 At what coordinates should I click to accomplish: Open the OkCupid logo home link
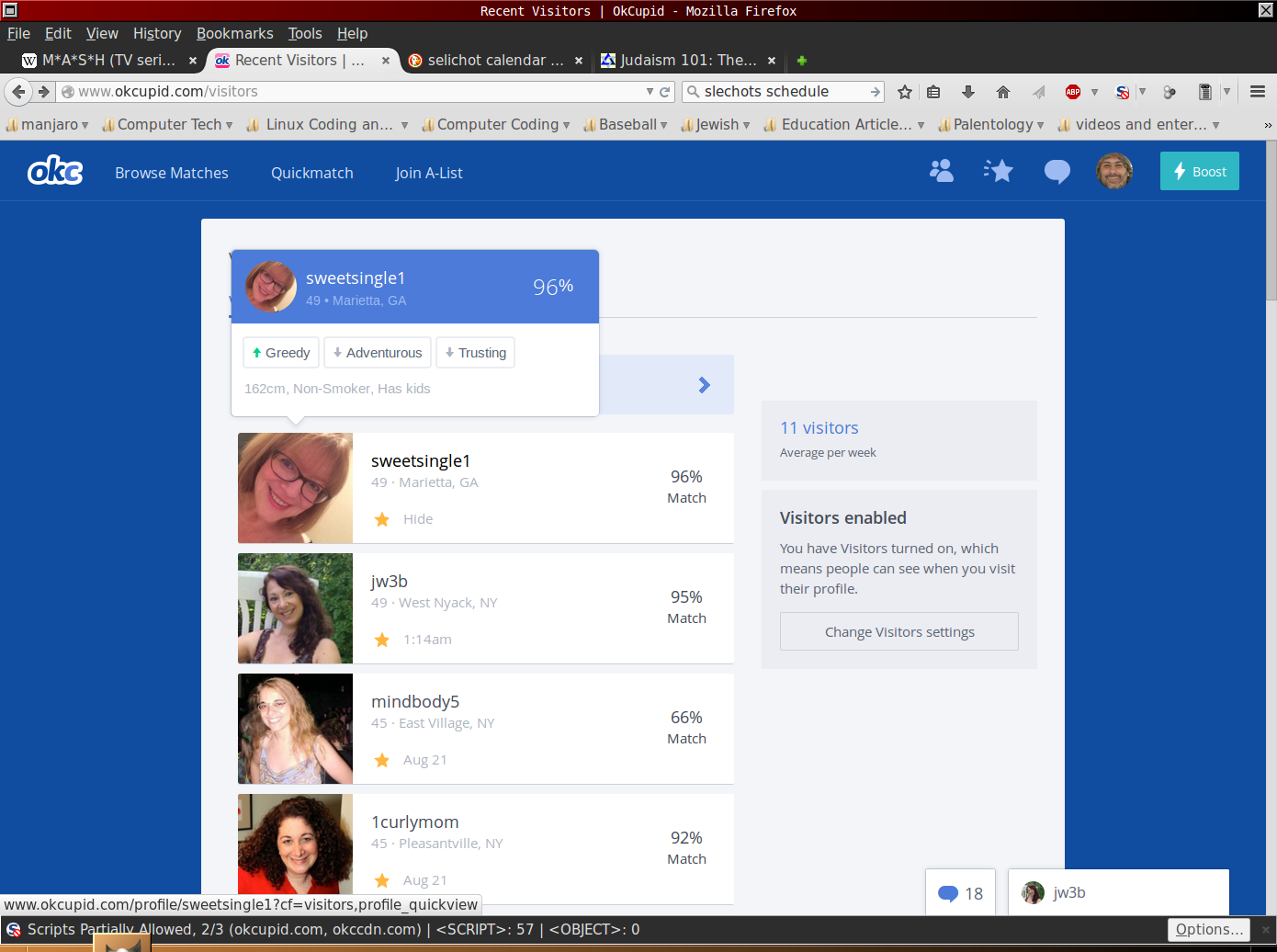pos(55,171)
